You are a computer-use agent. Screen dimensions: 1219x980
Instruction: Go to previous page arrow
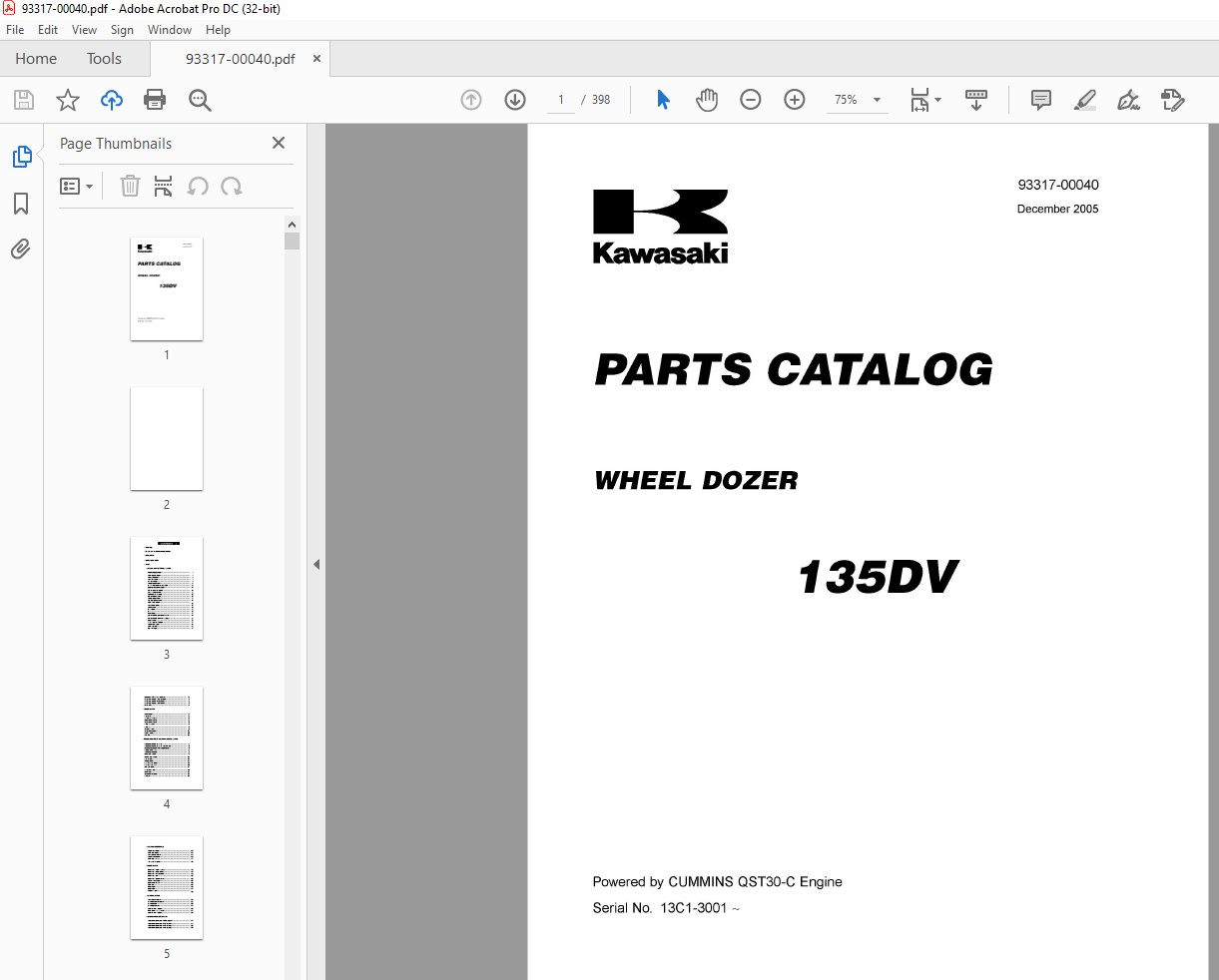[x=471, y=100]
